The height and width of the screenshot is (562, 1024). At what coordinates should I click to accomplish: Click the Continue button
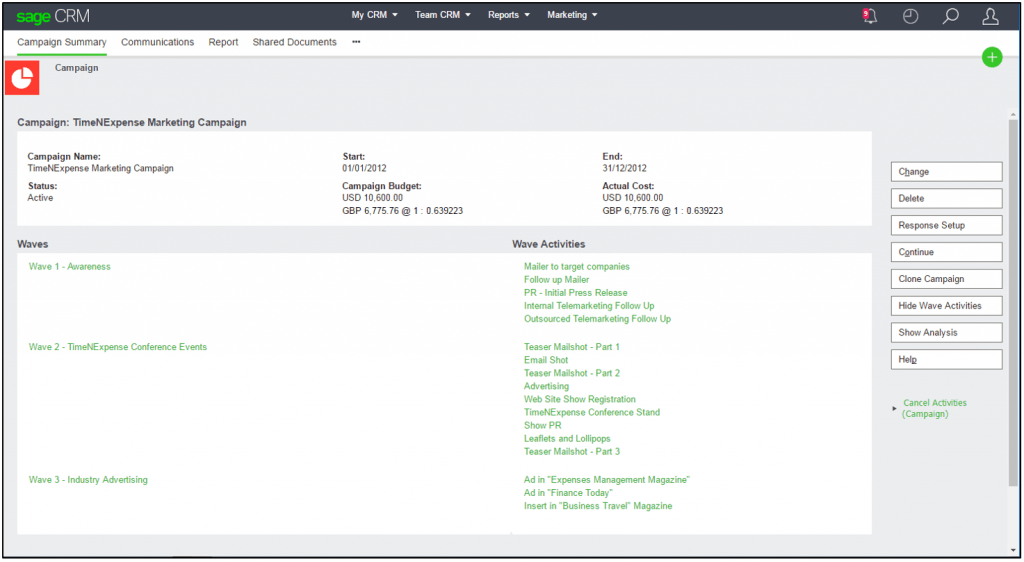click(x=946, y=252)
